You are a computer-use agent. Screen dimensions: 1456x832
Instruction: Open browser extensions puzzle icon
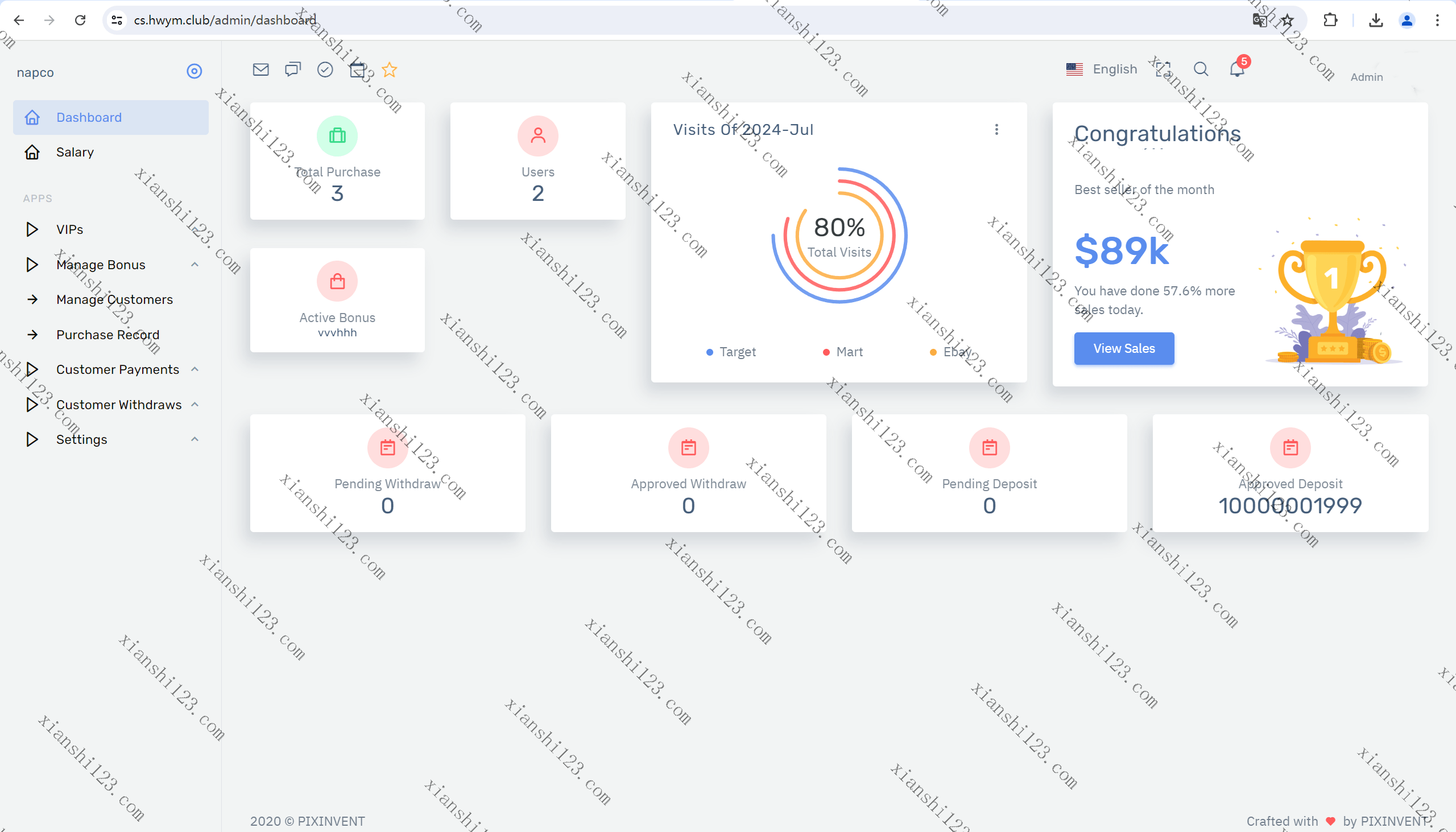coord(1330,20)
